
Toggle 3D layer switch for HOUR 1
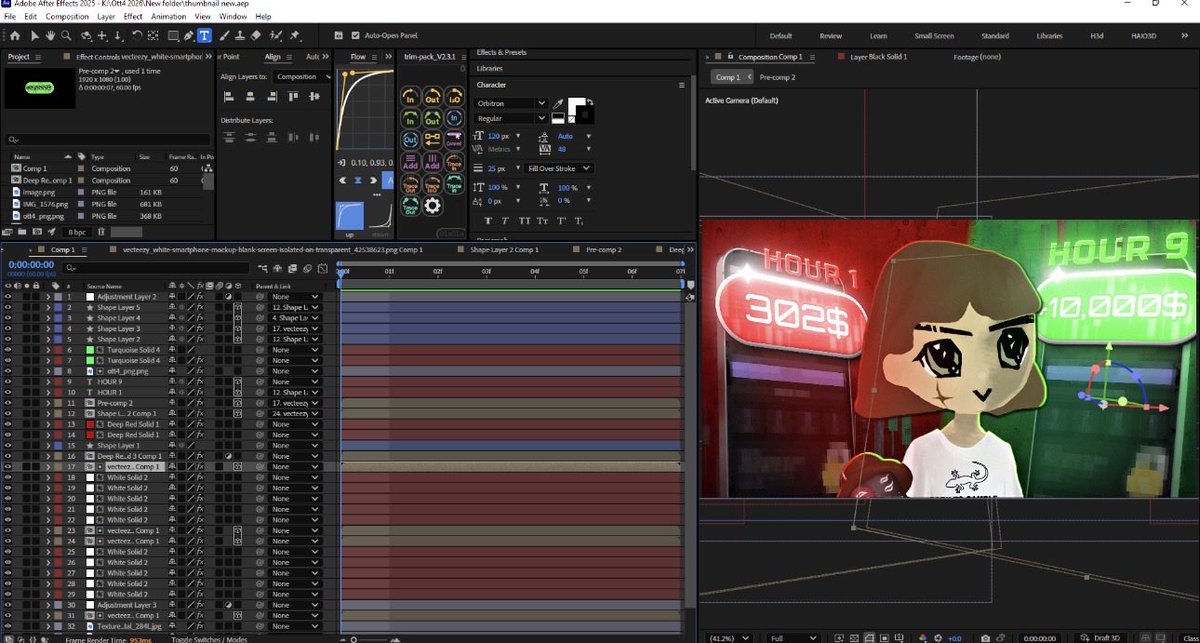238,392
